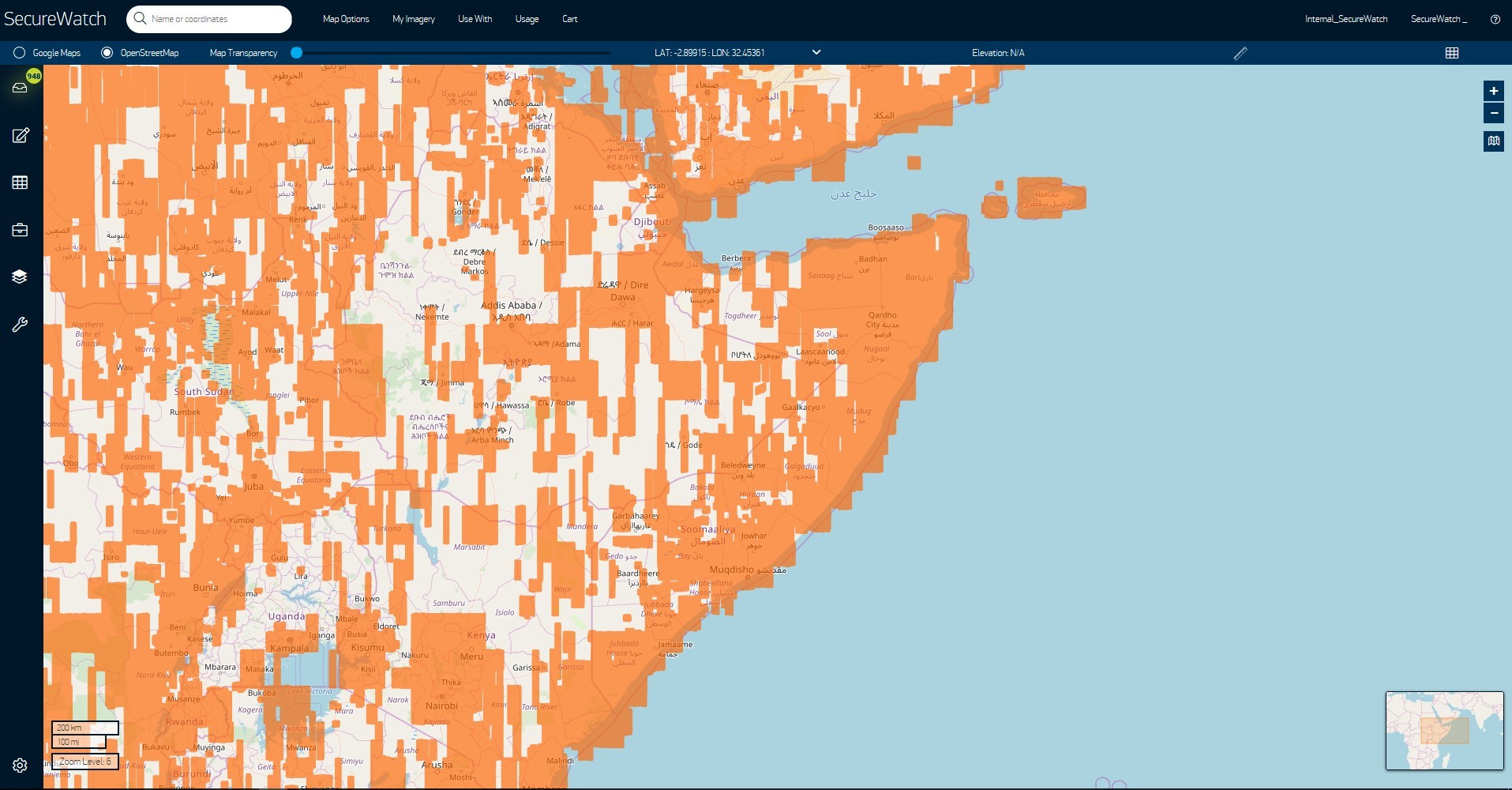The width and height of the screenshot is (1512, 790).
Task: Select the OpenStreetMap radio button
Action: [107, 53]
